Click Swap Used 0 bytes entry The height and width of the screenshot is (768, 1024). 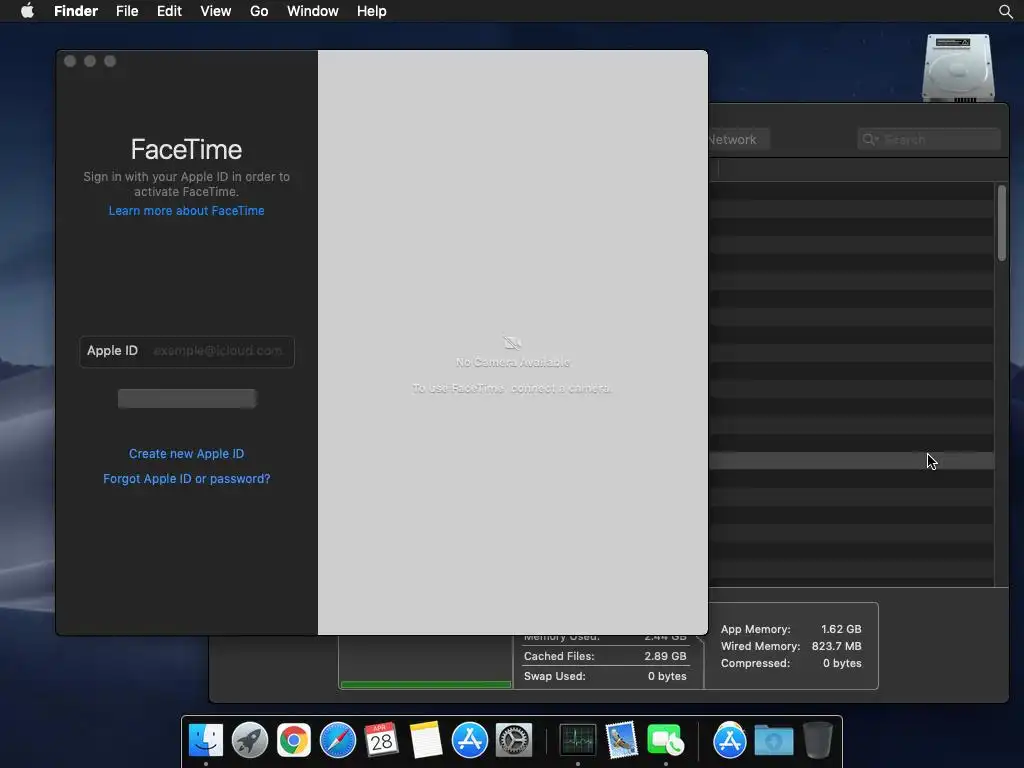605,677
